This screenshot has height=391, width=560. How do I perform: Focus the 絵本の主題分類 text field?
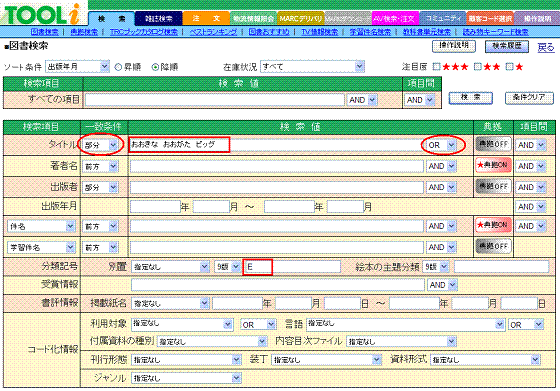[x=501, y=267]
